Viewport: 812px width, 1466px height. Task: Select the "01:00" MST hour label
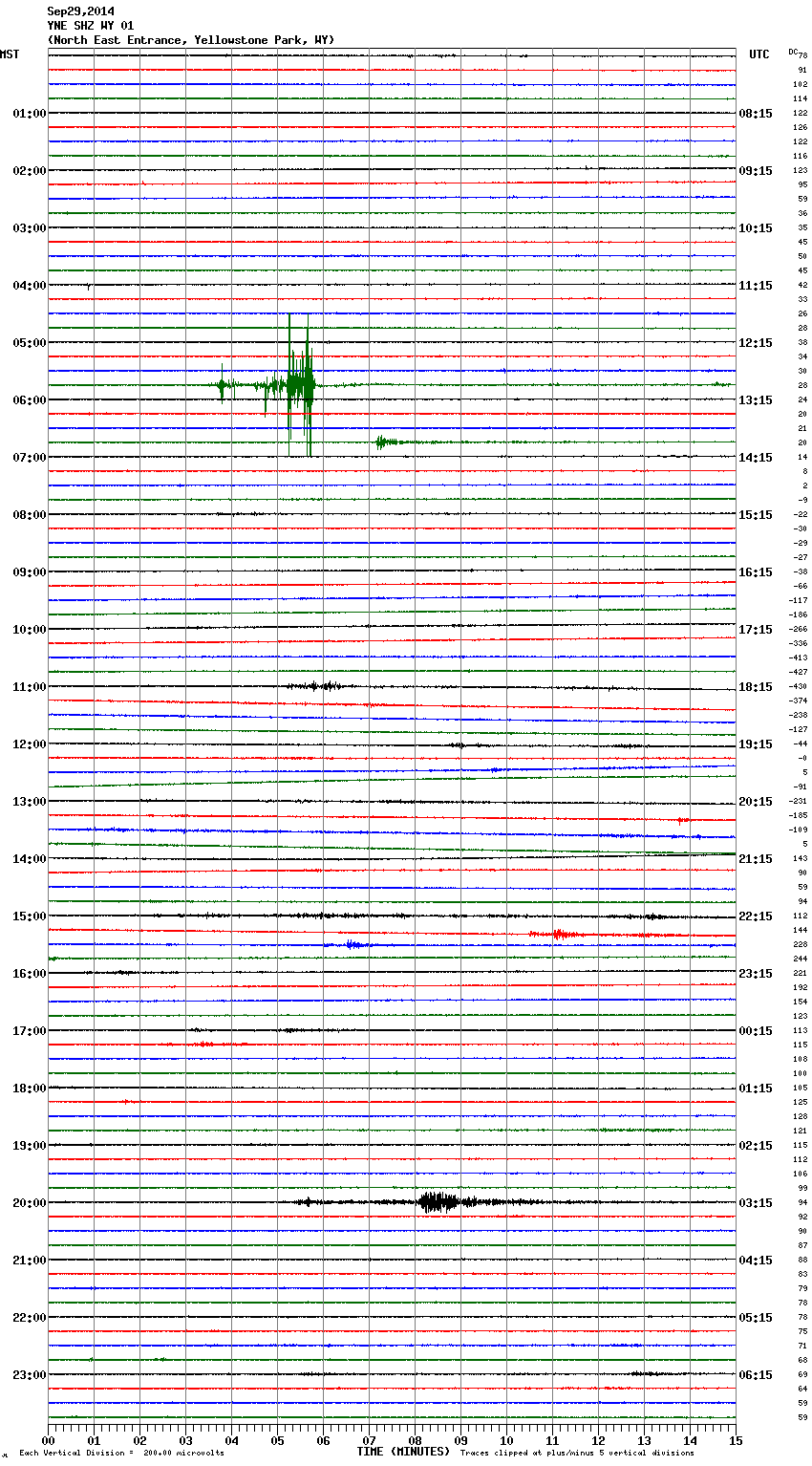30,114
